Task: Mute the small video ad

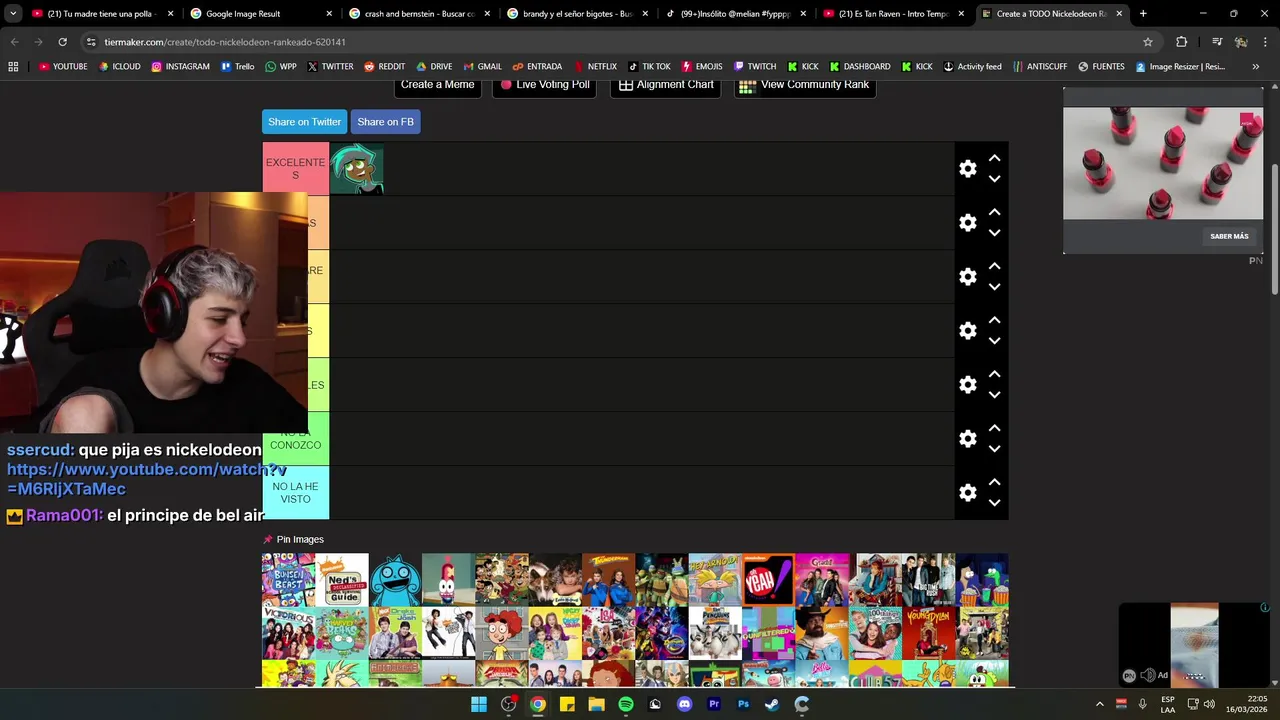Action: [x=1147, y=675]
